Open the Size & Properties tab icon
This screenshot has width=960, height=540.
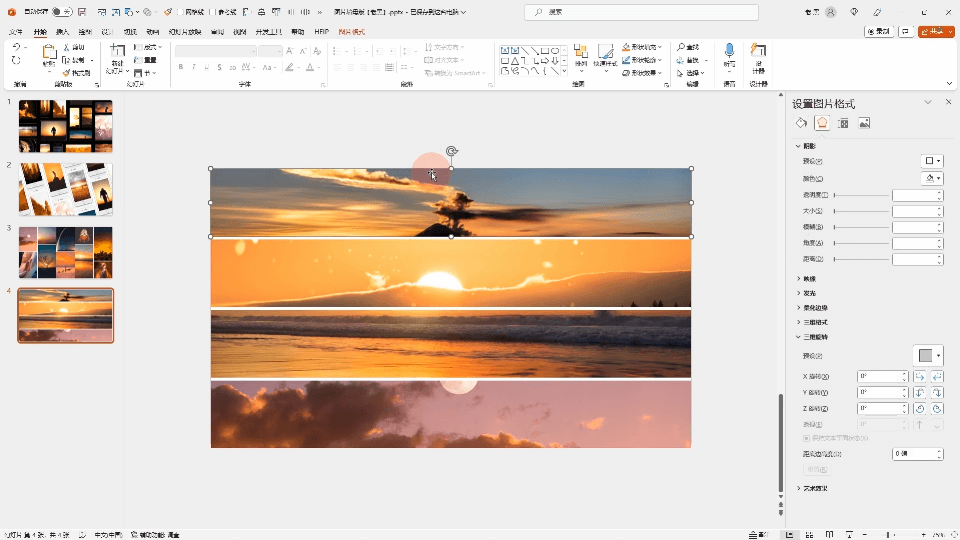843,123
